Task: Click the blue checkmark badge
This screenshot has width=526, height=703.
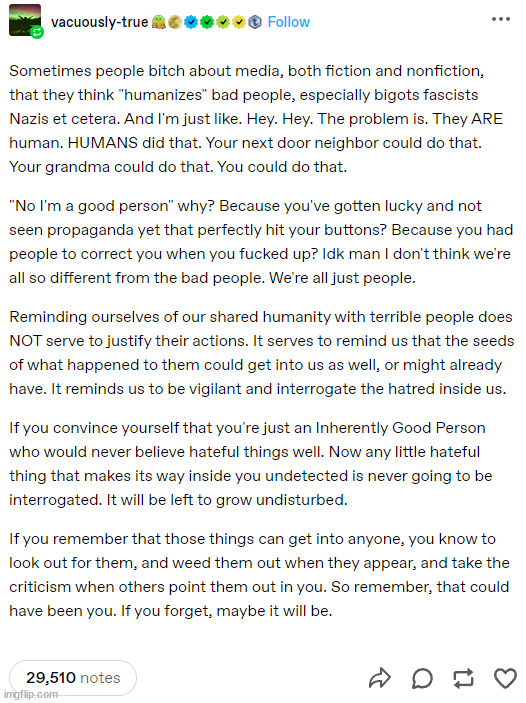Action: [191, 22]
